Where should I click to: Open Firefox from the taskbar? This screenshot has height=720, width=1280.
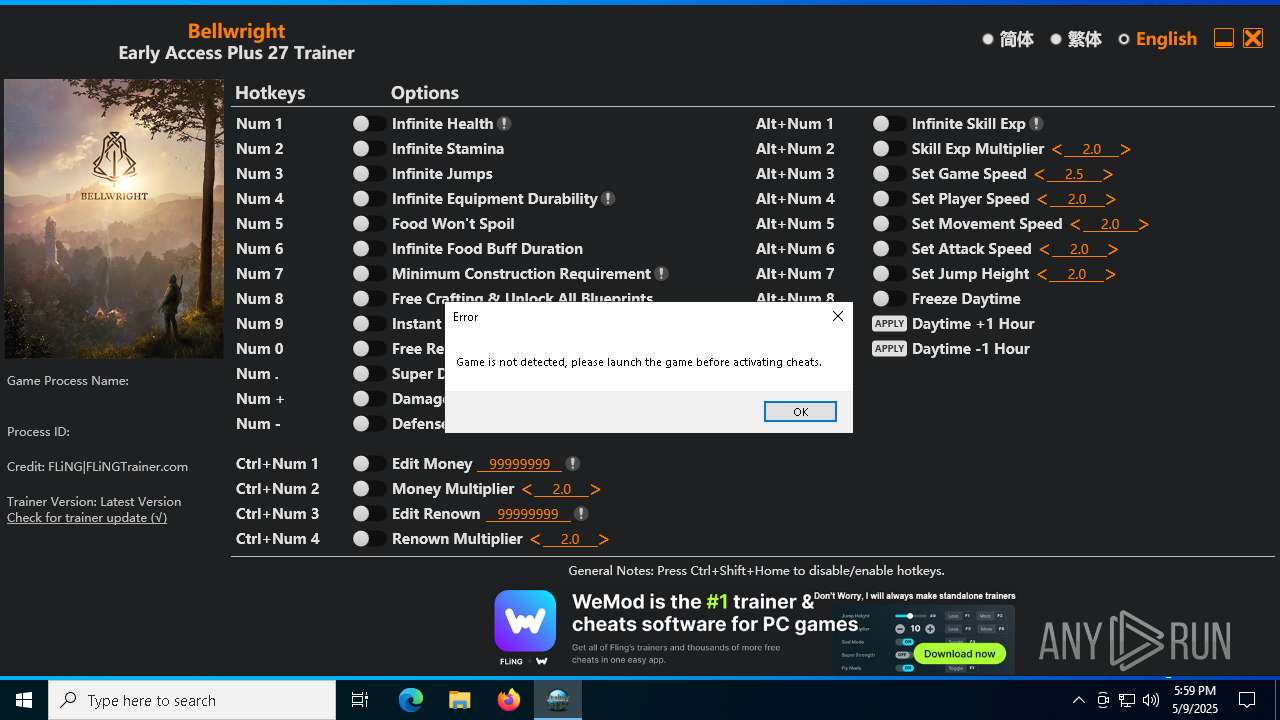pos(509,700)
